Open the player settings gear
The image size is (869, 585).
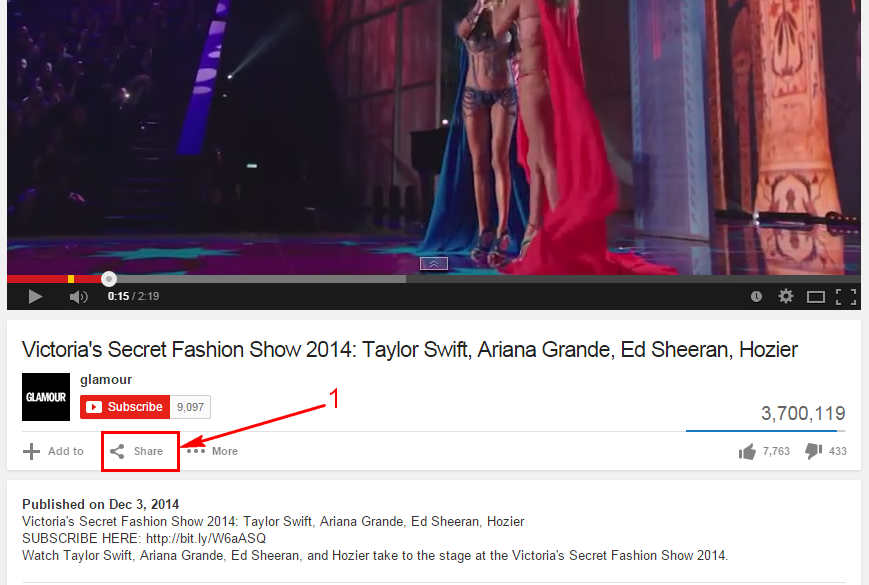pyautogui.click(x=785, y=296)
